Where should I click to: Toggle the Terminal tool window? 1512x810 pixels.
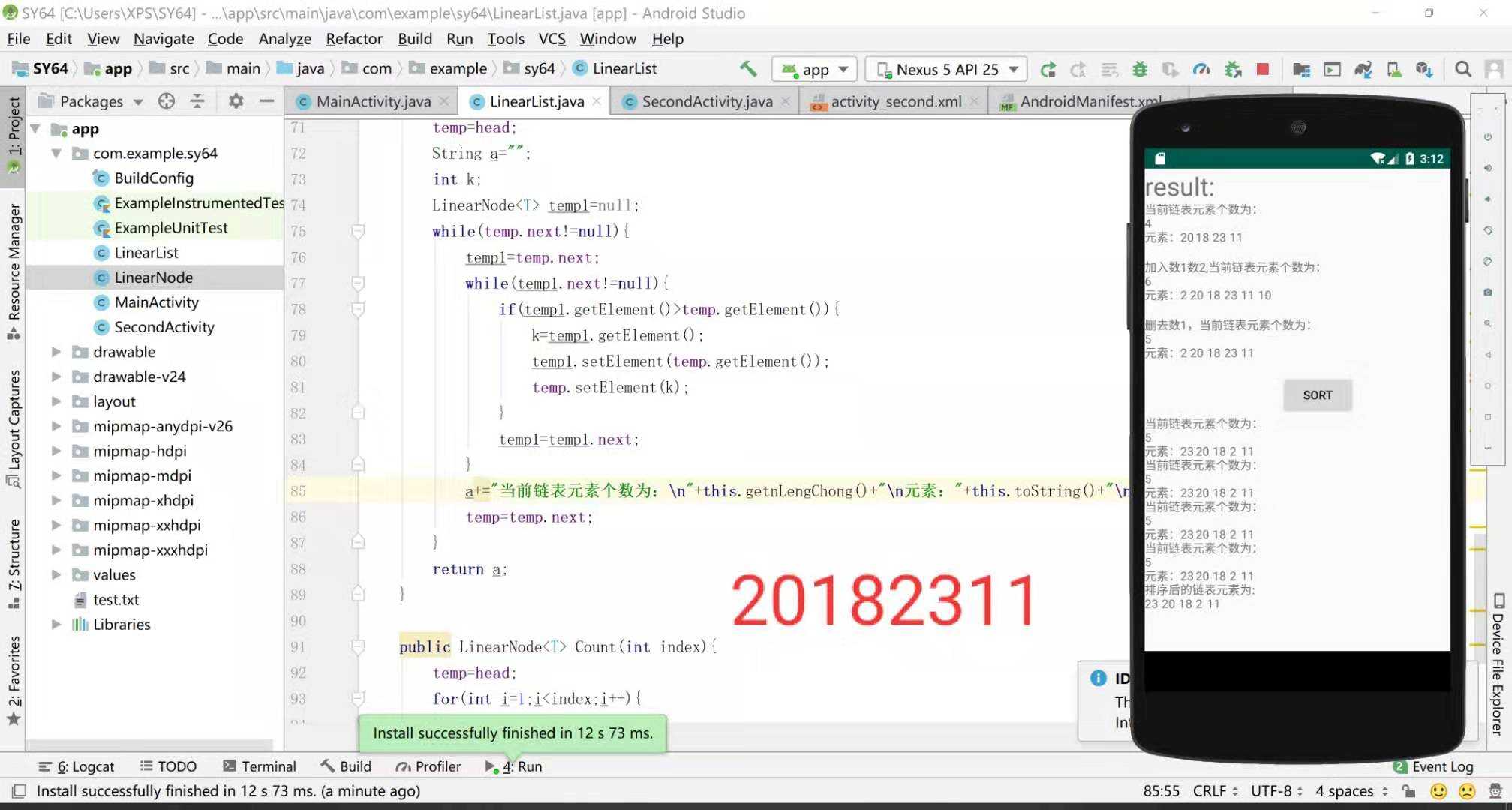[260, 766]
